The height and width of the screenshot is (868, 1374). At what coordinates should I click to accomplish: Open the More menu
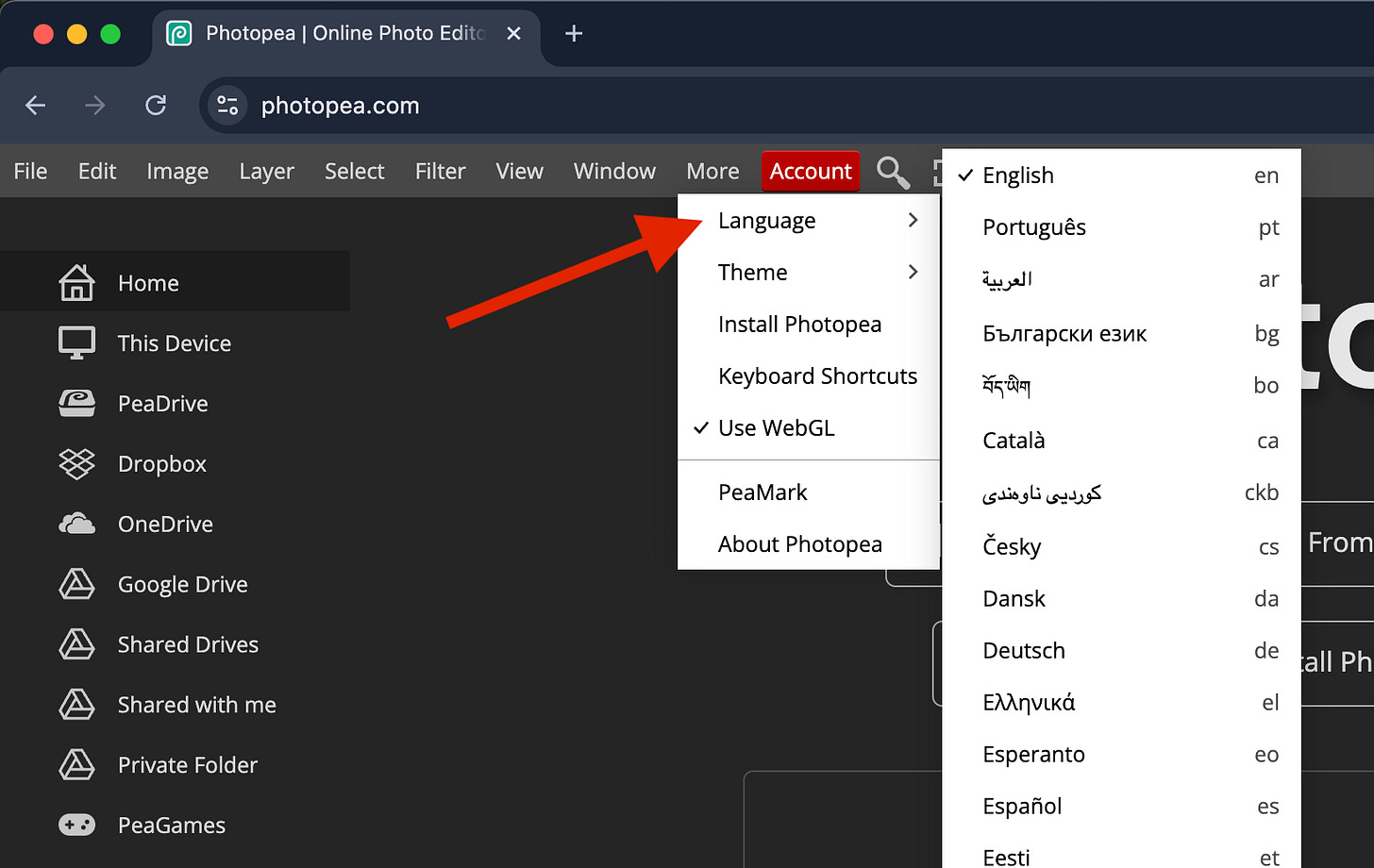point(712,171)
